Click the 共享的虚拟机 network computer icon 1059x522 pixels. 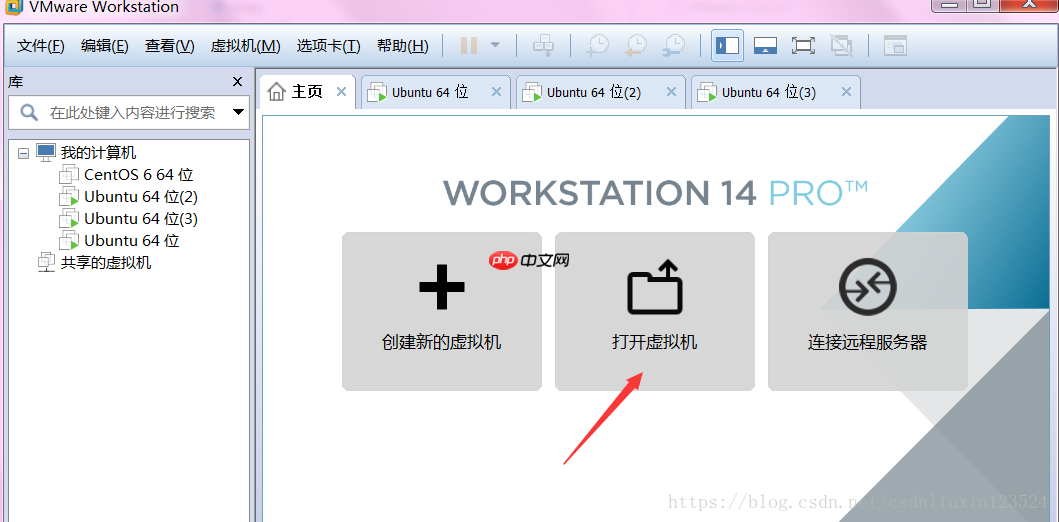coord(46,262)
